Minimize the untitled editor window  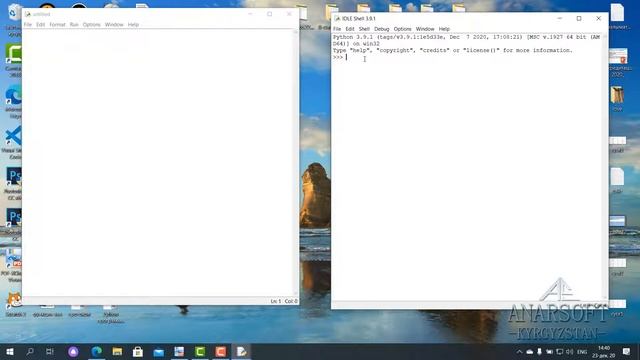[x=250, y=14]
